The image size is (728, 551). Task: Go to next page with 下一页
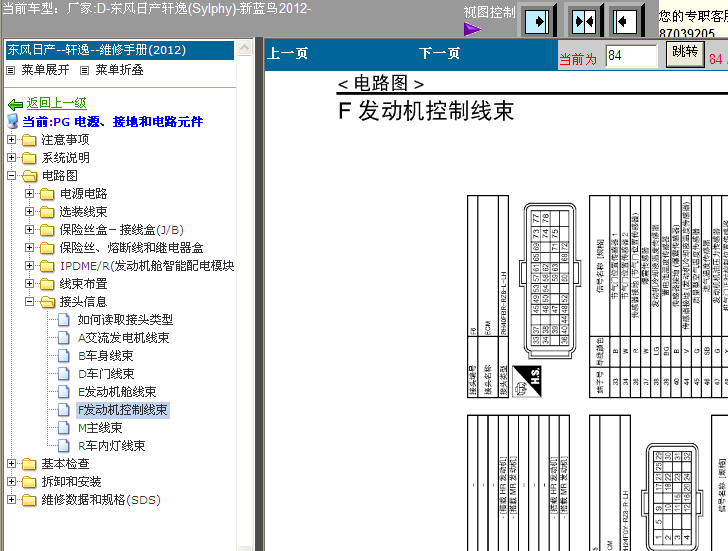(439, 53)
